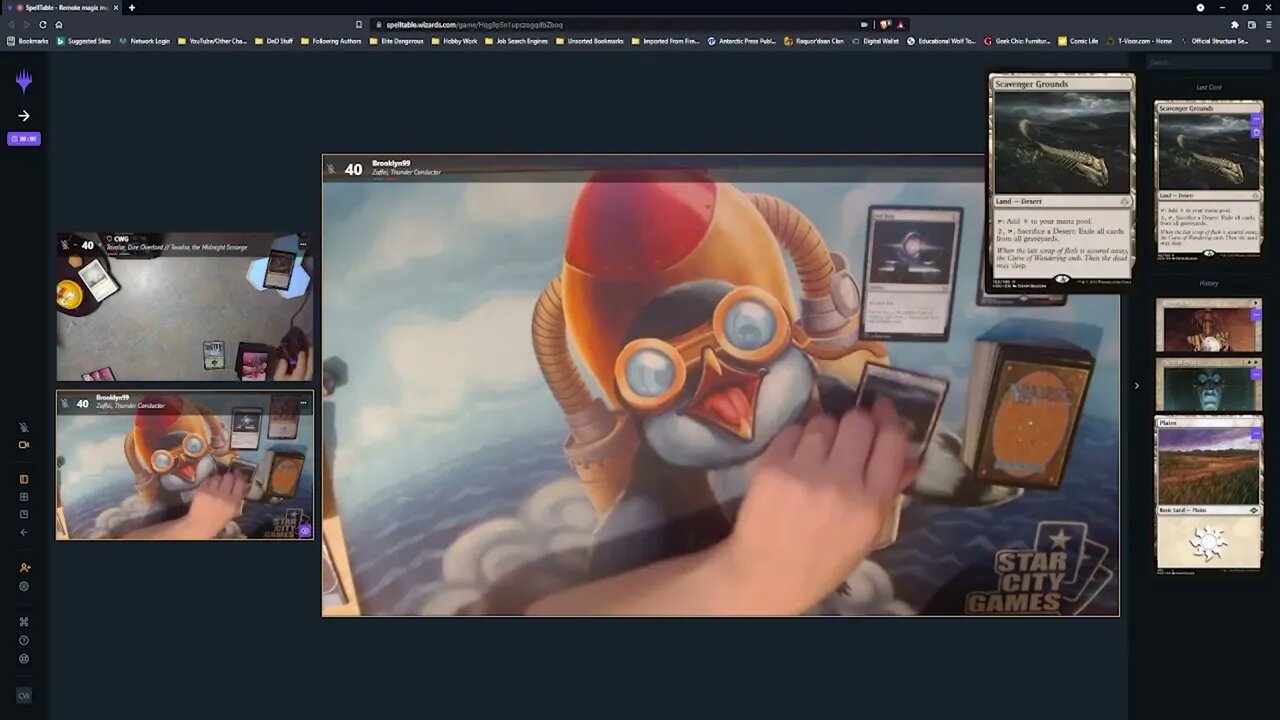The image size is (1280, 720).
Task: Open the CW user profile avatar
Action: pos(24,695)
